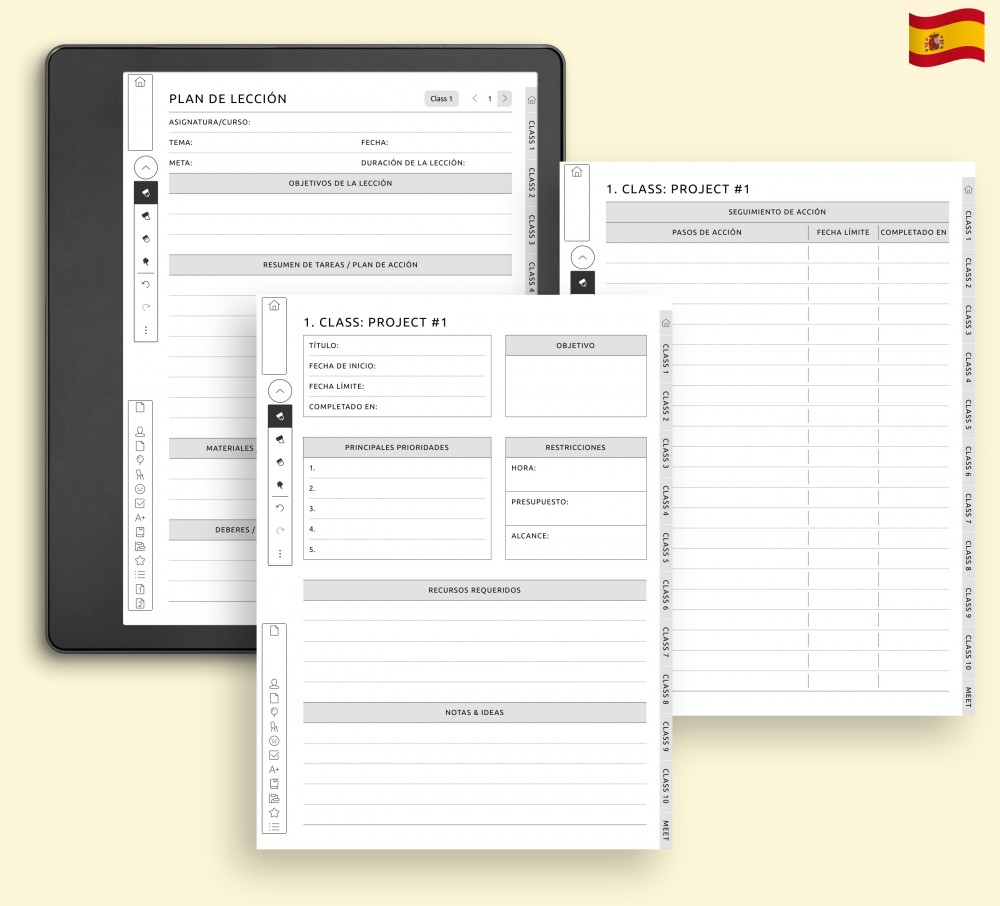Collapse the toolbar with the tablet's circled up chevron
1000x906 pixels.
pyautogui.click(x=145, y=168)
